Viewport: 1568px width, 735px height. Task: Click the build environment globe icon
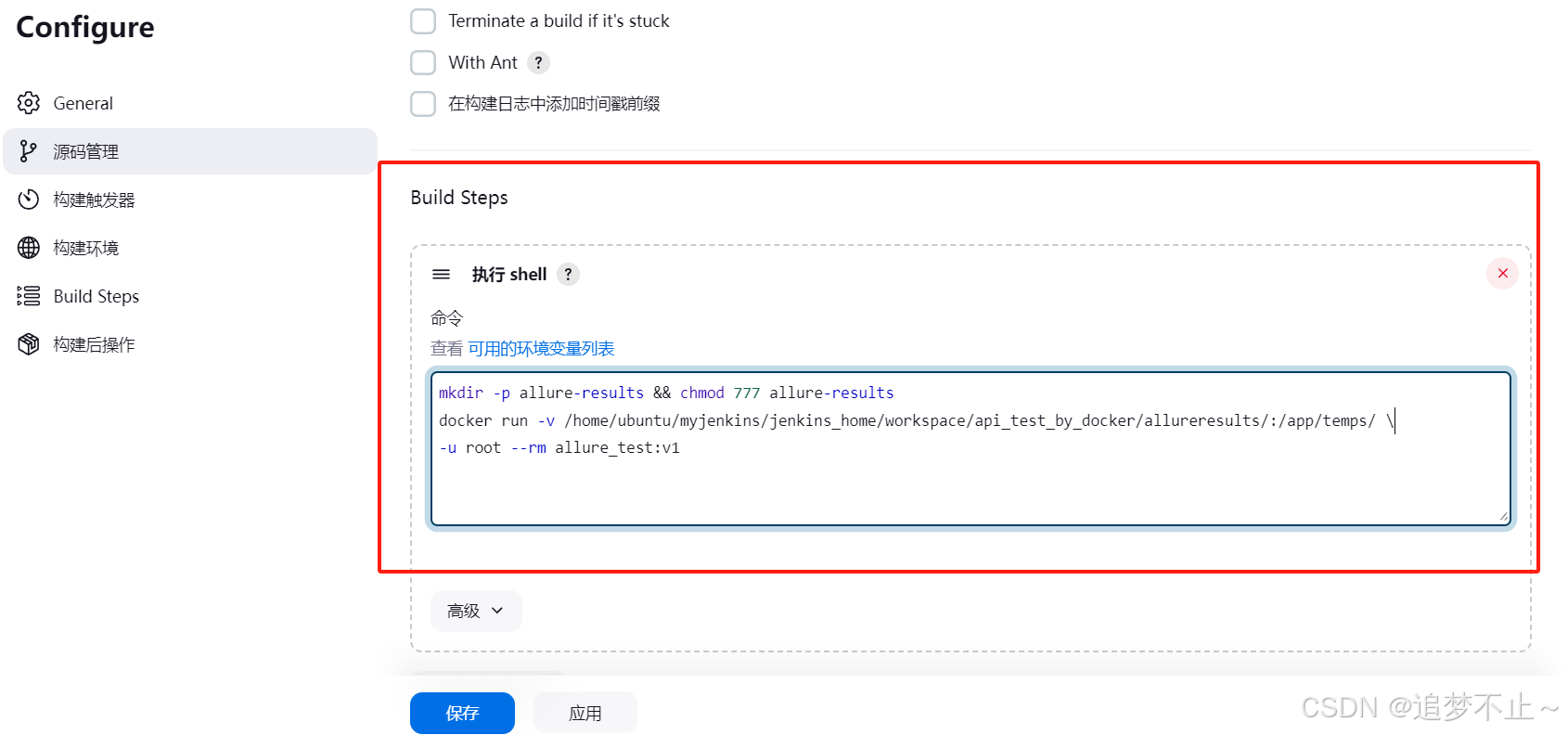(29, 248)
